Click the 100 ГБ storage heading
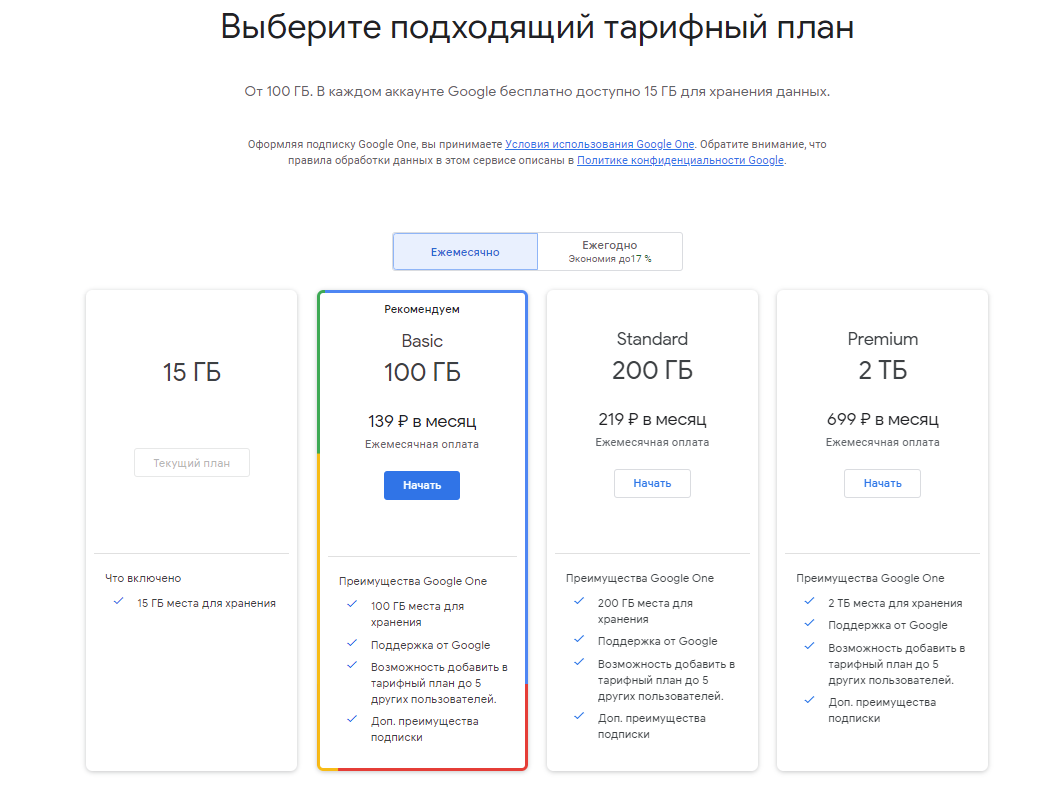This screenshot has height=800, width=1058. click(422, 372)
